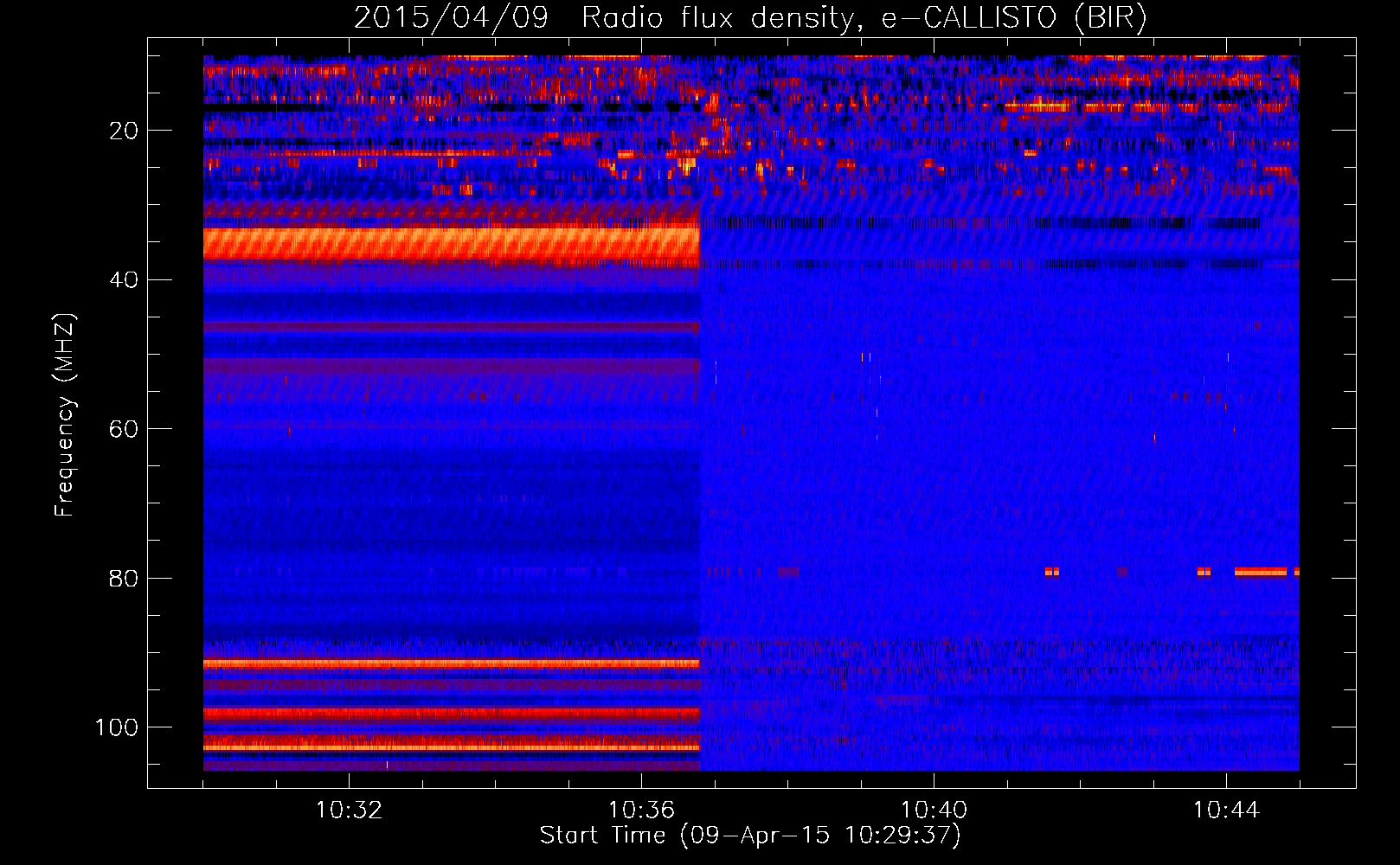Click the '10:40' time tick label

click(934, 811)
